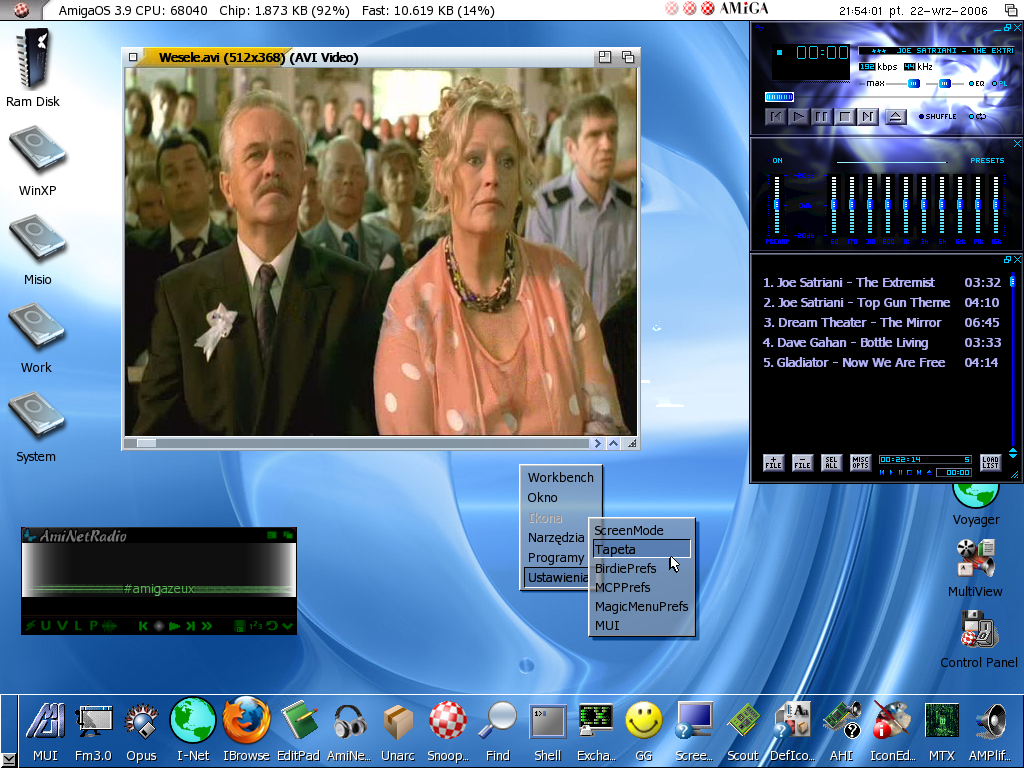Choose BirdiePrefs from the submenu
This screenshot has height=768, width=1024.
(x=625, y=568)
